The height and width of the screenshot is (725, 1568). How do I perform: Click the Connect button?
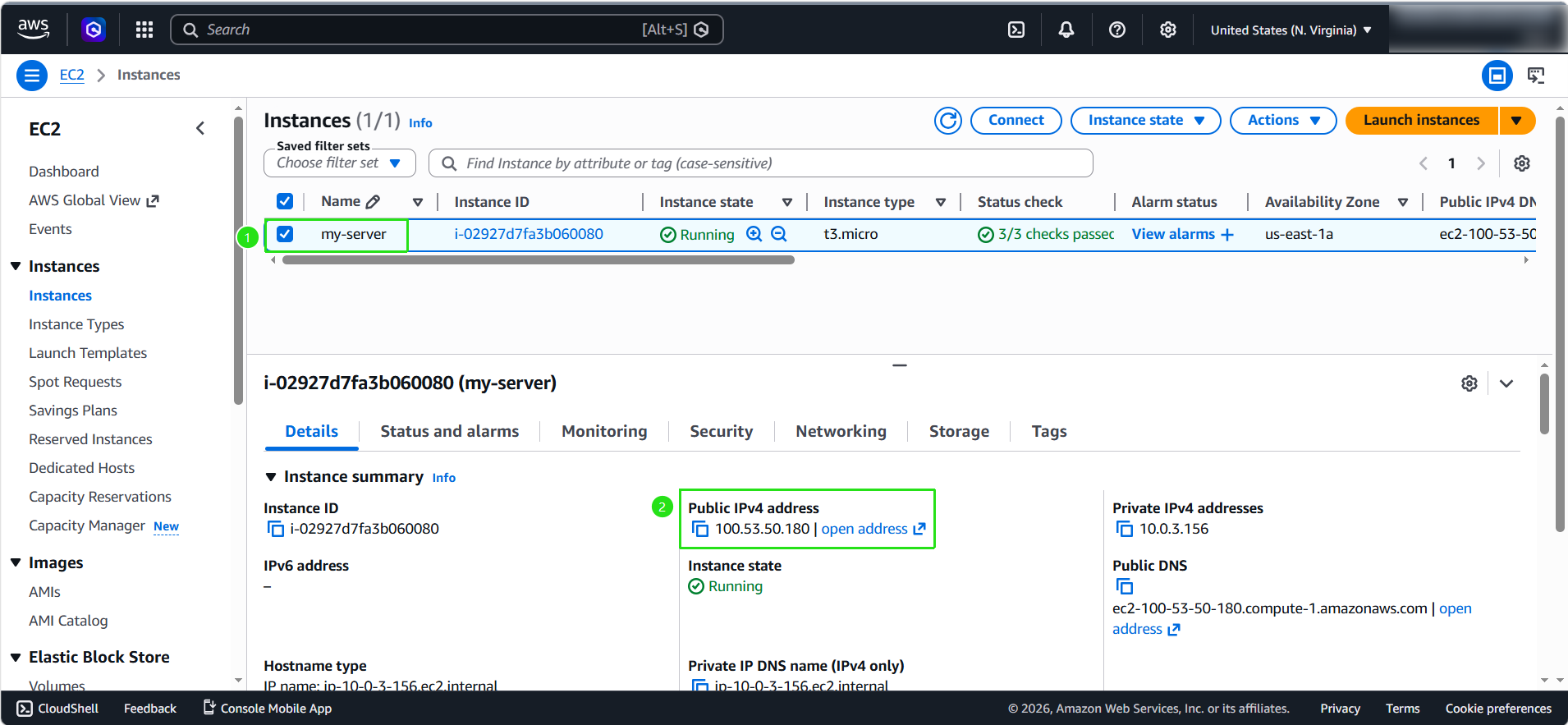click(x=1016, y=121)
